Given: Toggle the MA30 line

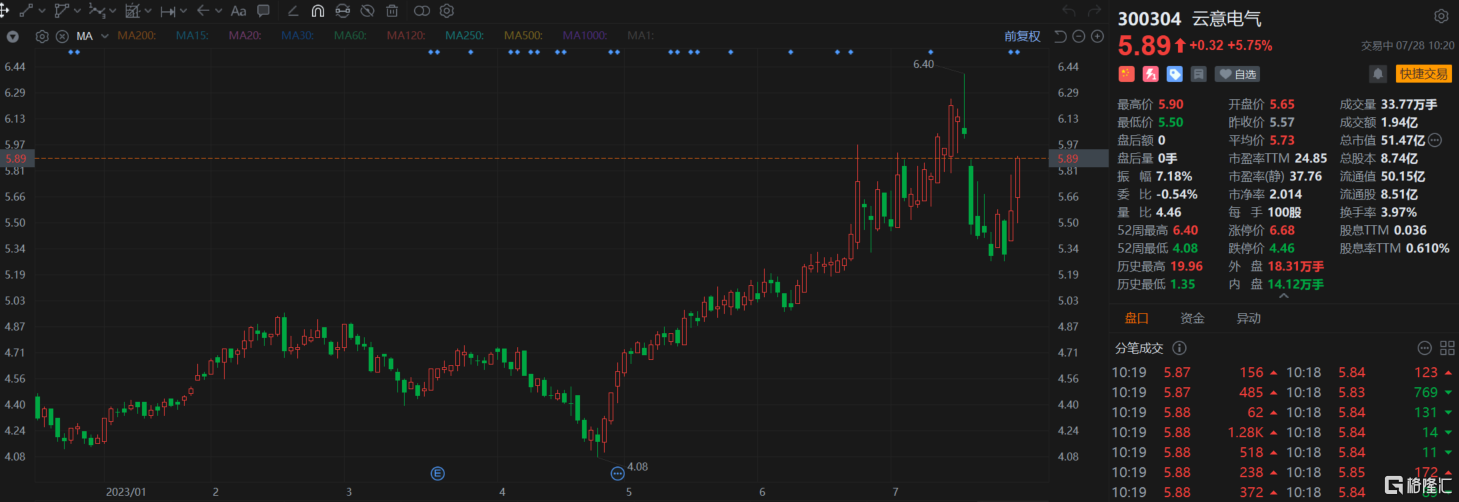Looking at the screenshot, I should pyautogui.click(x=297, y=36).
